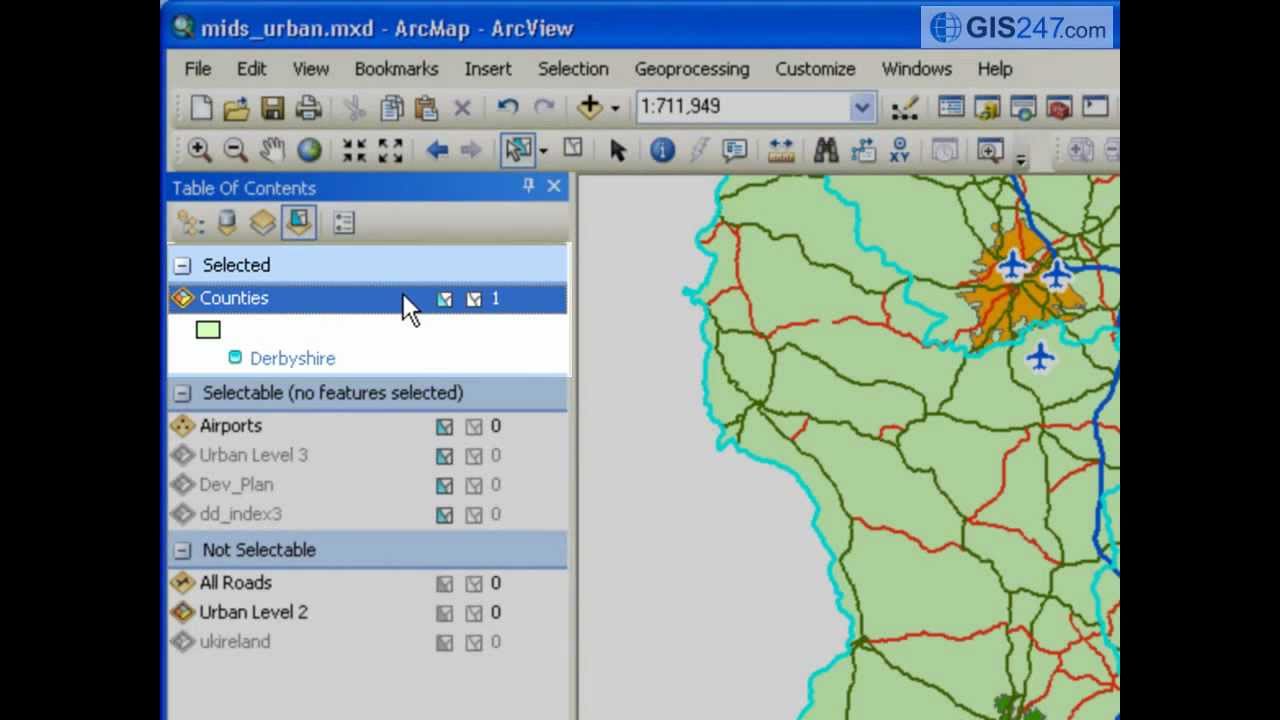Viewport: 1280px width, 720px height.
Task: Click the HTML Popup tool icon
Action: point(735,150)
